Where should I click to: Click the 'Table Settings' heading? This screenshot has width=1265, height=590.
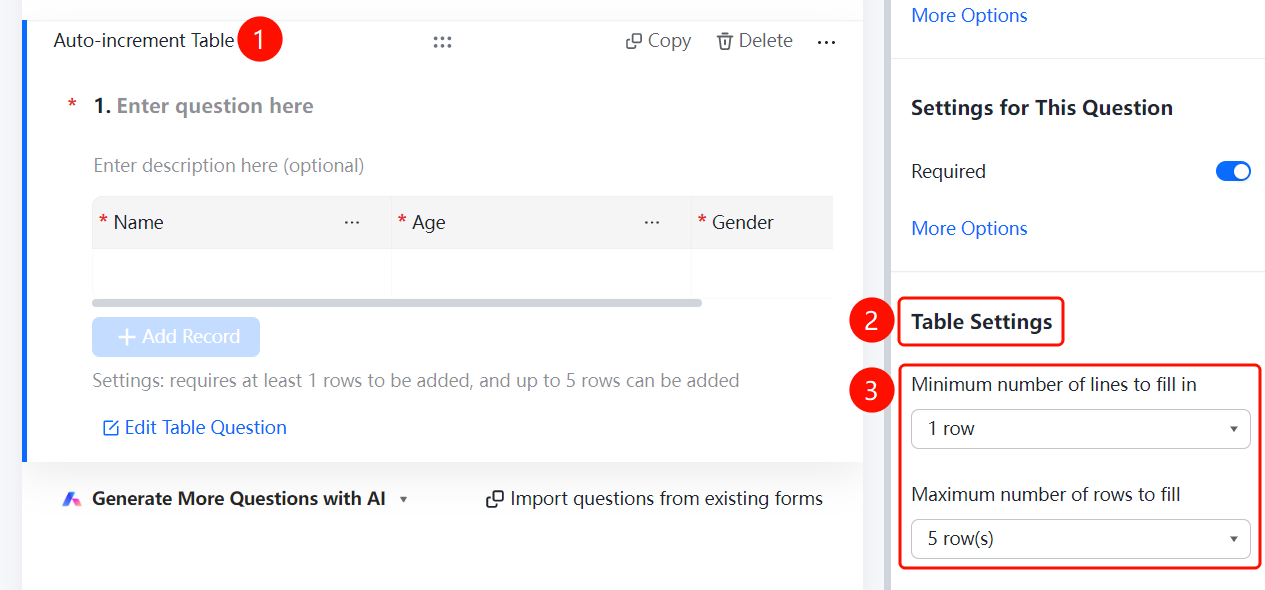click(982, 322)
